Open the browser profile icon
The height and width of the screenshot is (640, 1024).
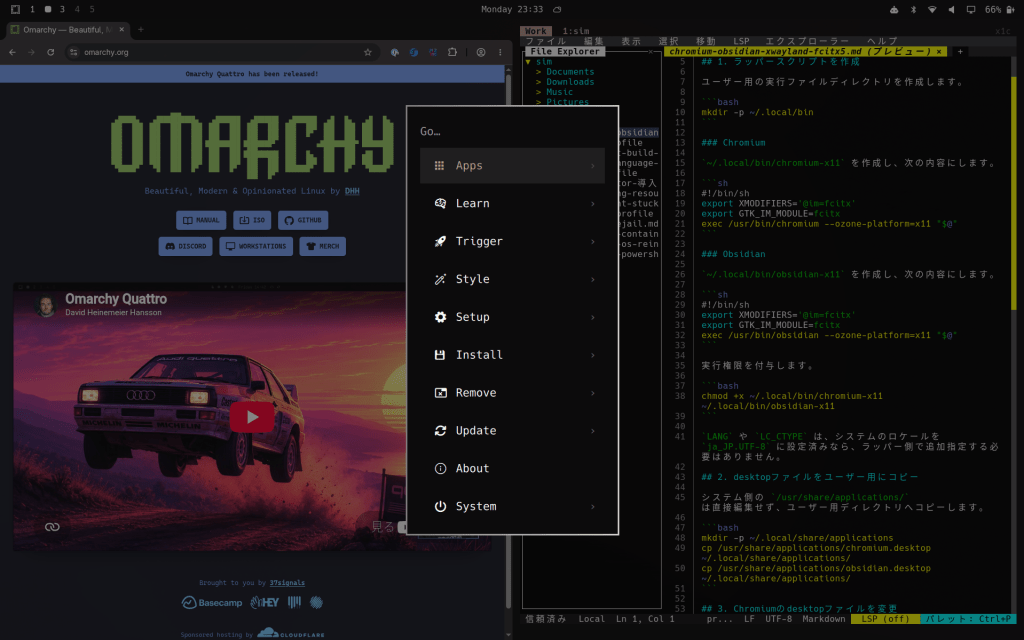point(481,52)
